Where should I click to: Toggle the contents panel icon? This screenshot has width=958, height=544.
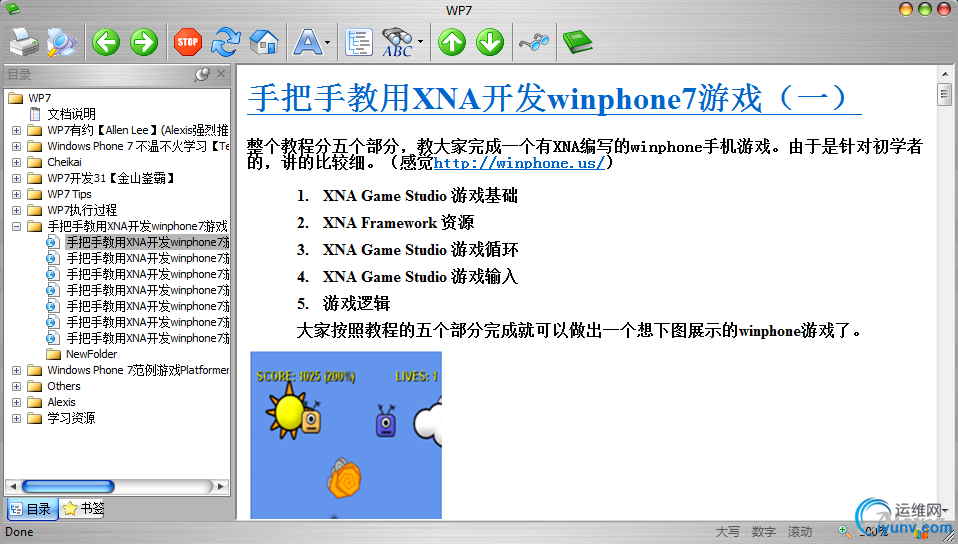click(359, 42)
